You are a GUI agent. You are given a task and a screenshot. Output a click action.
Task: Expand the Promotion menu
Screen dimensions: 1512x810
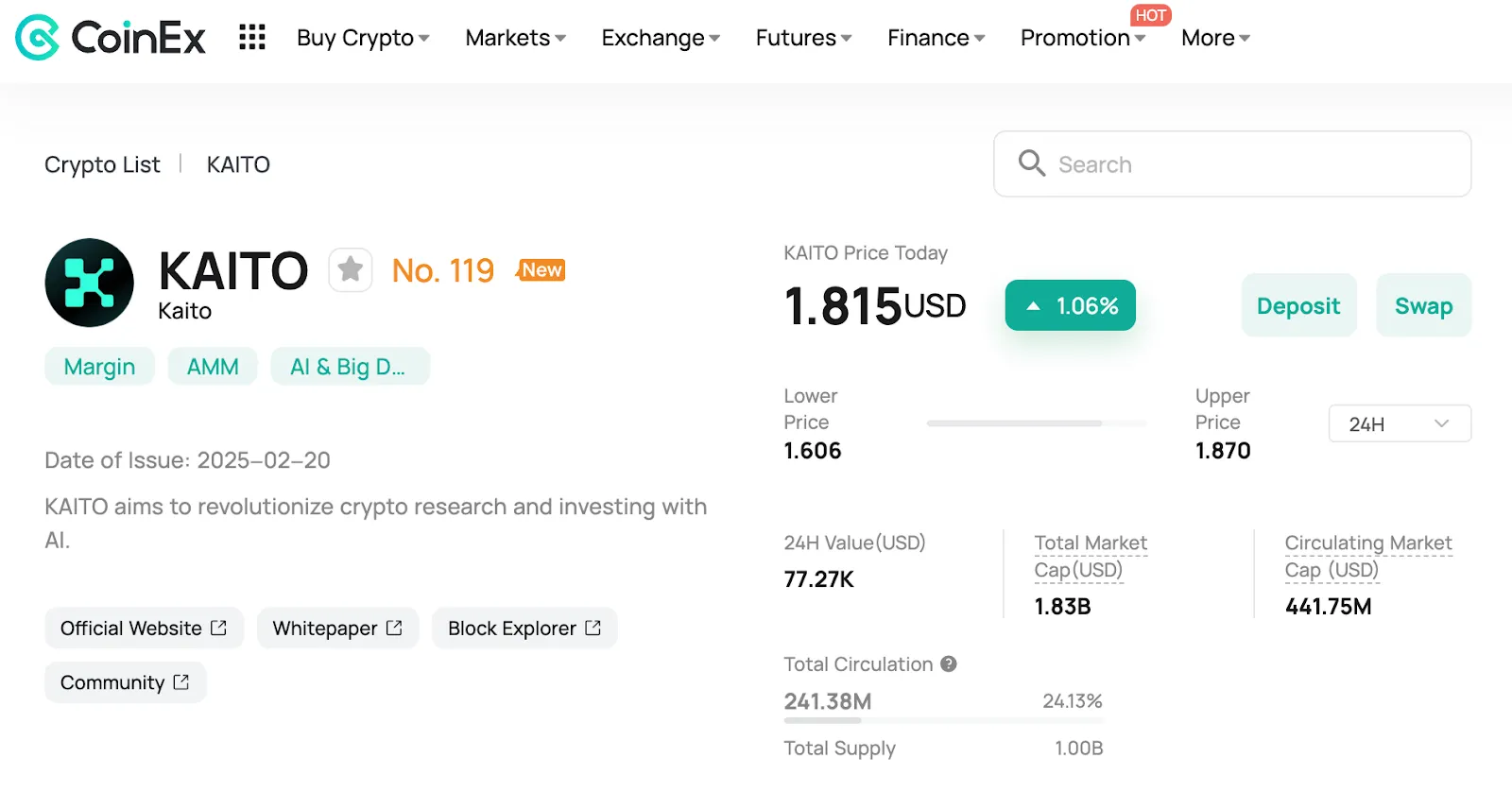tap(1083, 38)
